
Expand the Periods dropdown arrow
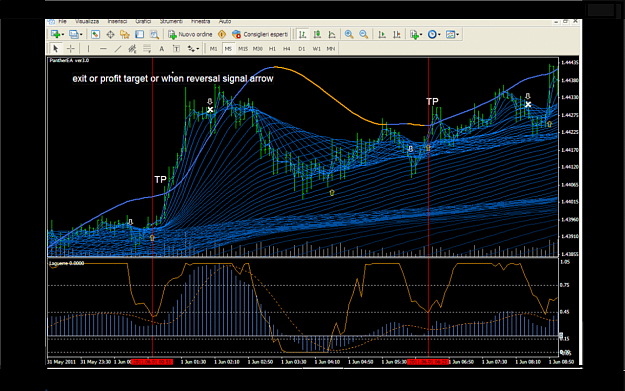pyautogui.click(x=439, y=35)
